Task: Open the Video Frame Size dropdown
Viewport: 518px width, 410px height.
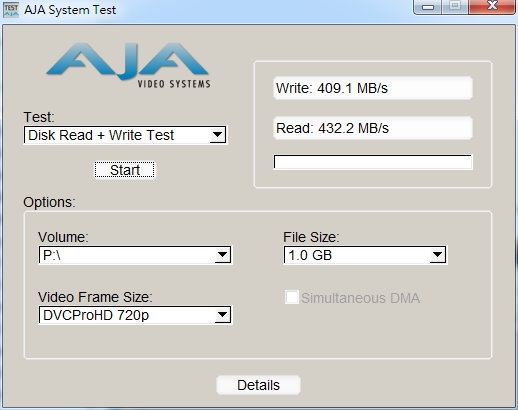Action: (x=135, y=315)
